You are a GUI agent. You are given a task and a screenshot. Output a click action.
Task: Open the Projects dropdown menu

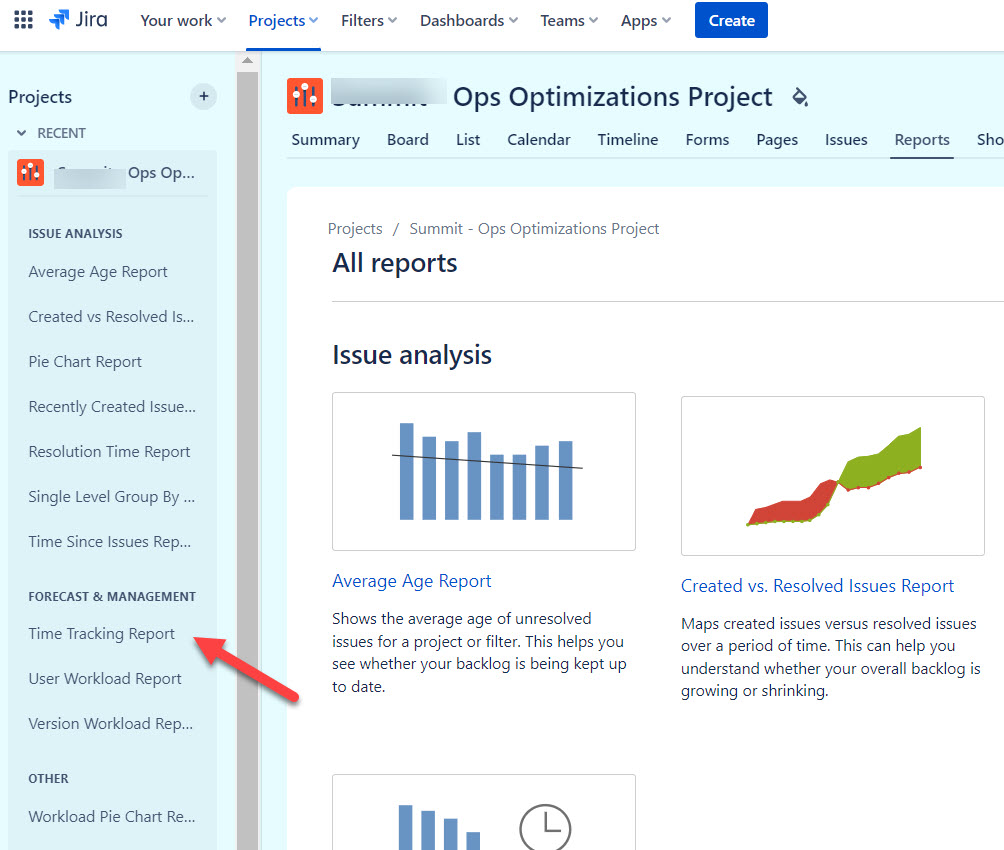click(x=283, y=20)
